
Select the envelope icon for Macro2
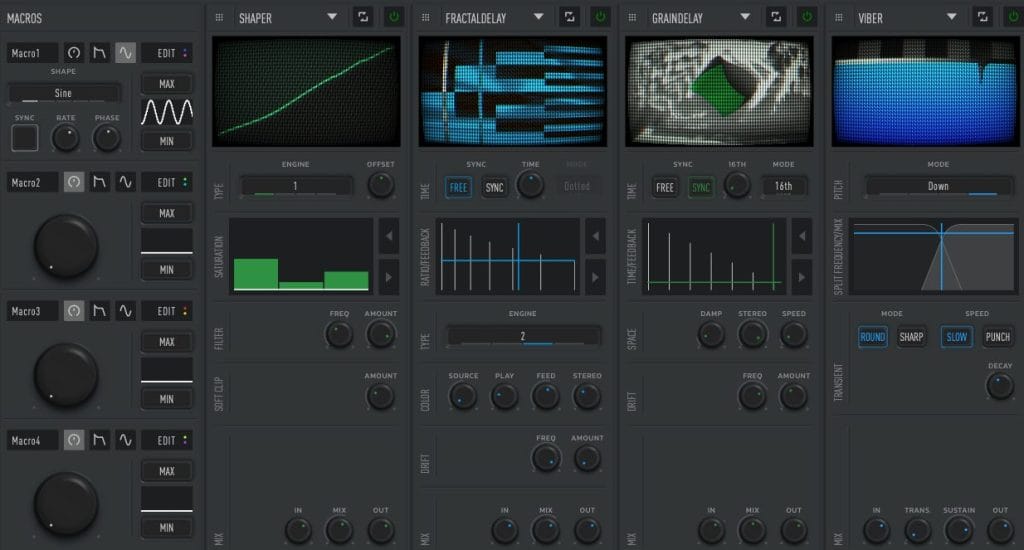pyautogui.click(x=100, y=182)
